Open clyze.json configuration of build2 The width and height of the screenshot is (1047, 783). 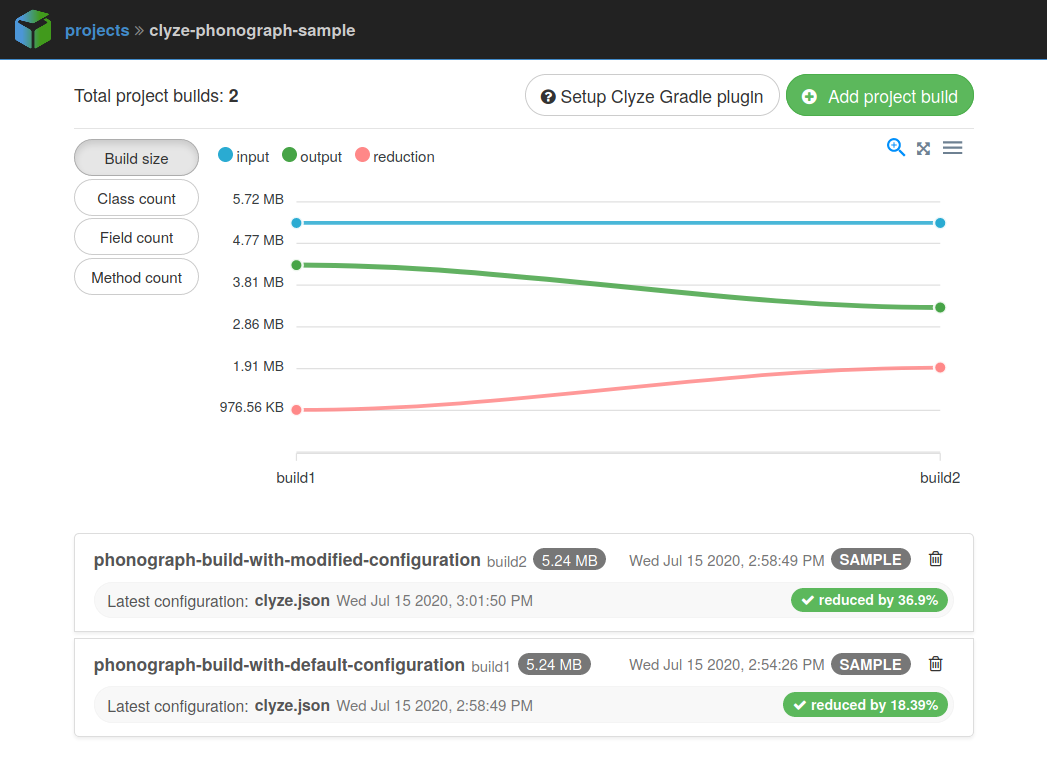click(292, 601)
